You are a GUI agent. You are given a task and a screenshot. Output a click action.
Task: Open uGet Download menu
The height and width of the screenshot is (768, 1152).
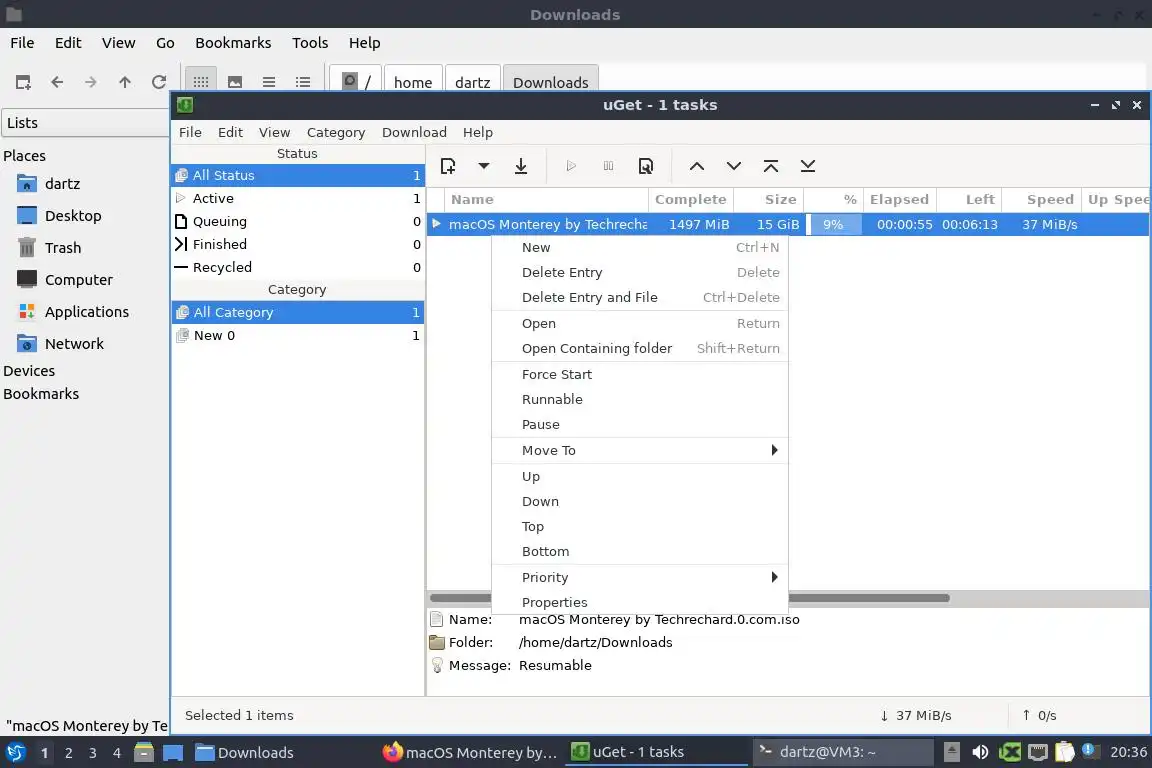[x=414, y=132]
